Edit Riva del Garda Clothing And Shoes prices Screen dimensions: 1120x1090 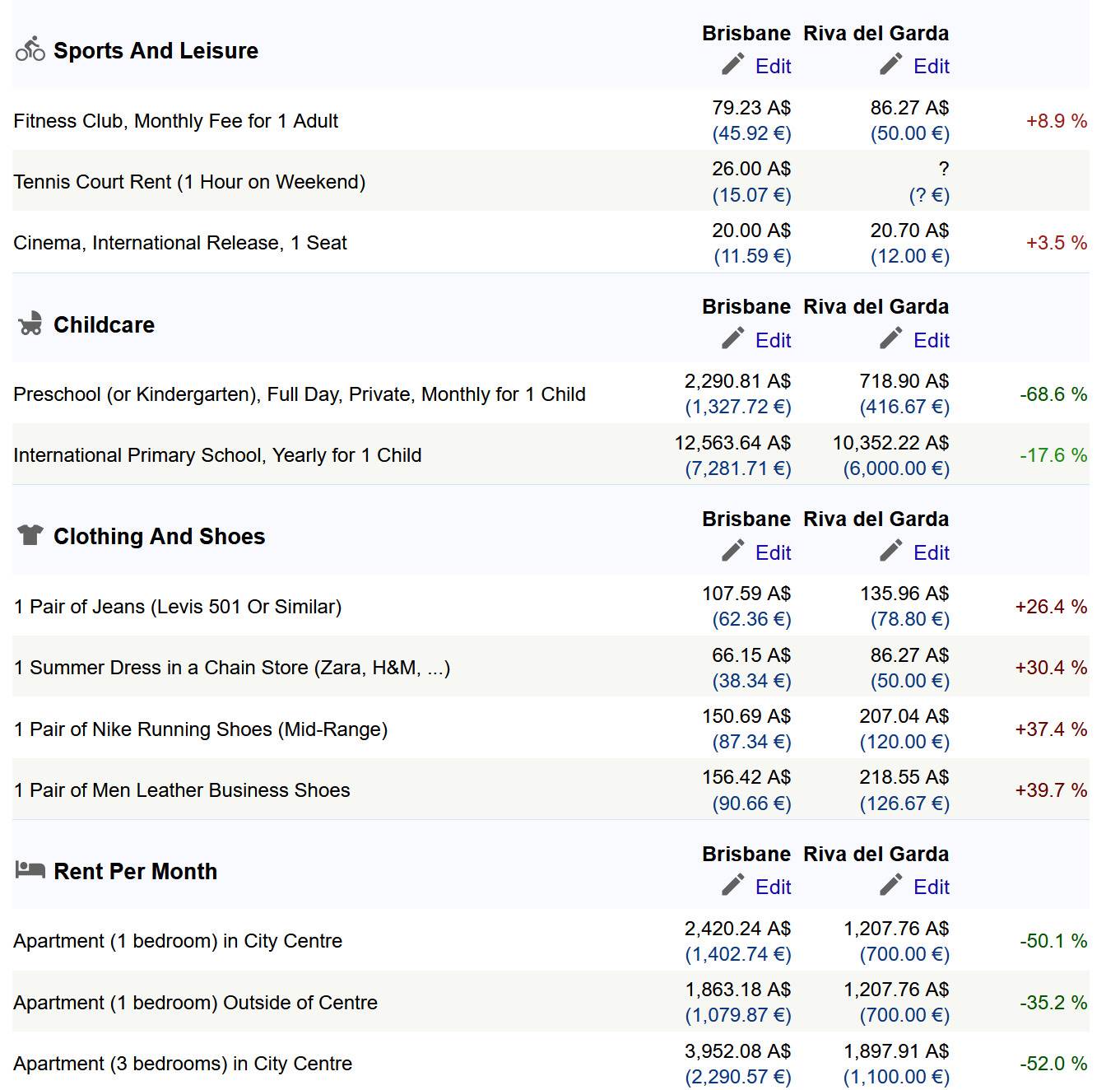click(931, 553)
